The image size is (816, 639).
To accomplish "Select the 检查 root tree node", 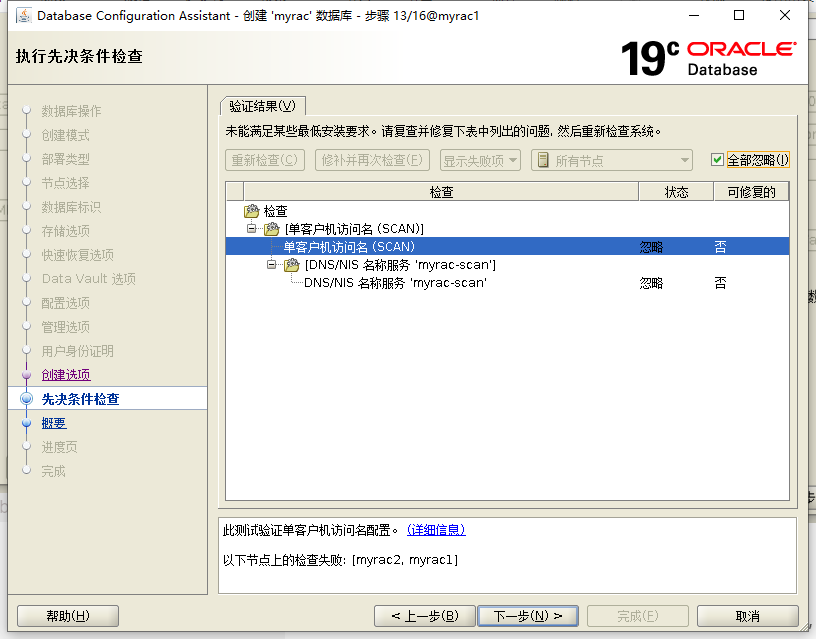I will pyautogui.click(x=275, y=211).
